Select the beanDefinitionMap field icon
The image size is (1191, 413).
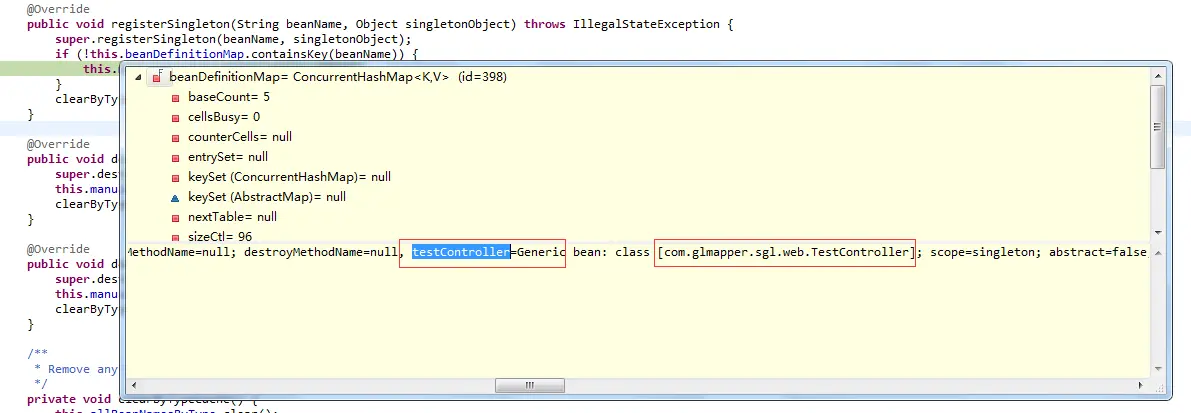(158, 77)
